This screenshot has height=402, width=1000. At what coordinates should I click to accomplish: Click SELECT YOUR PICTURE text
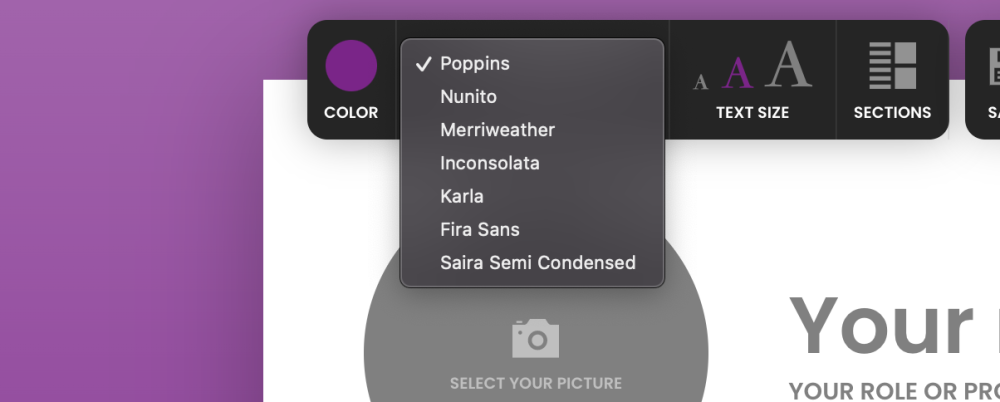536,383
